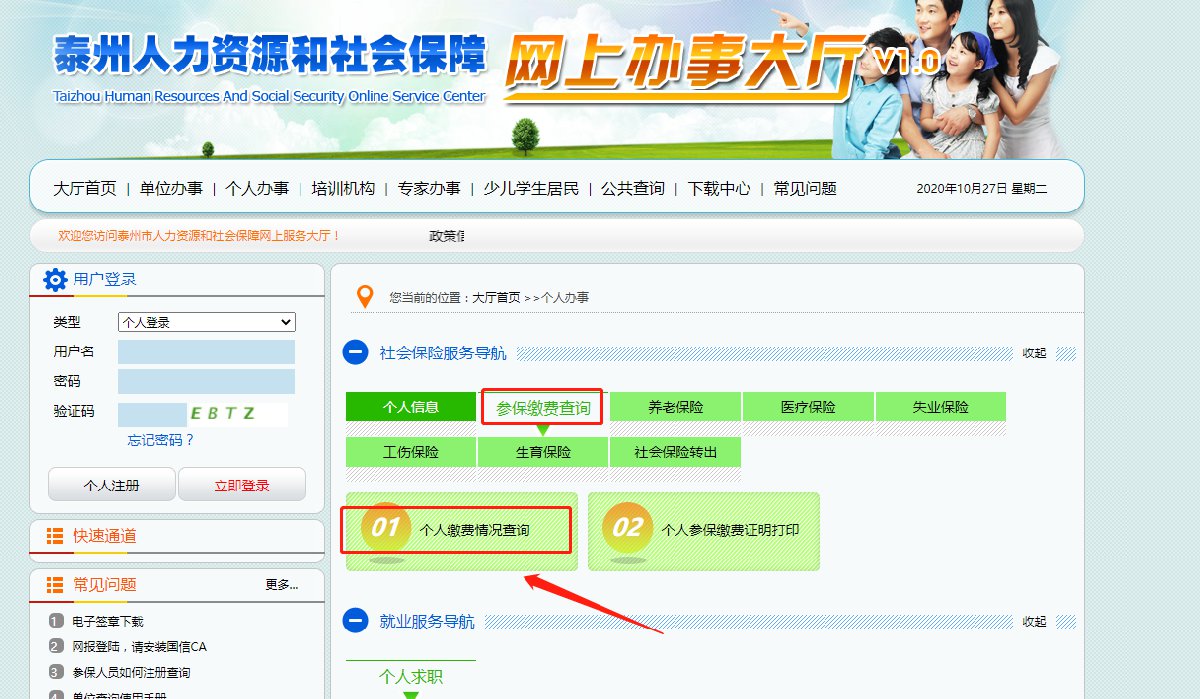
Task: Click the 忘记密码？ link
Action: pyautogui.click(x=161, y=440)
